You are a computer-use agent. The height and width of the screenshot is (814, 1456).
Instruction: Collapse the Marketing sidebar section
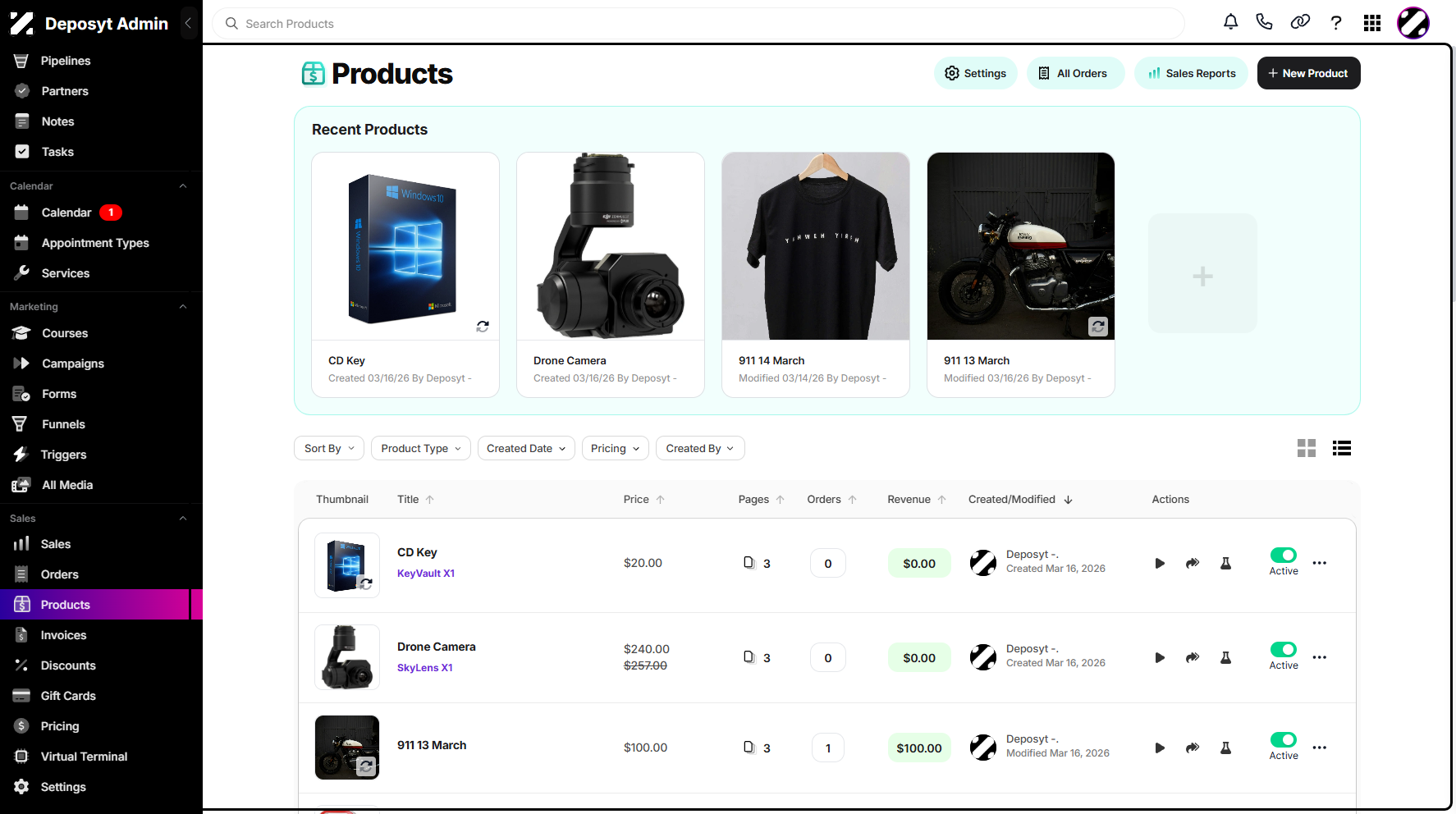click(x=183, y=307)
